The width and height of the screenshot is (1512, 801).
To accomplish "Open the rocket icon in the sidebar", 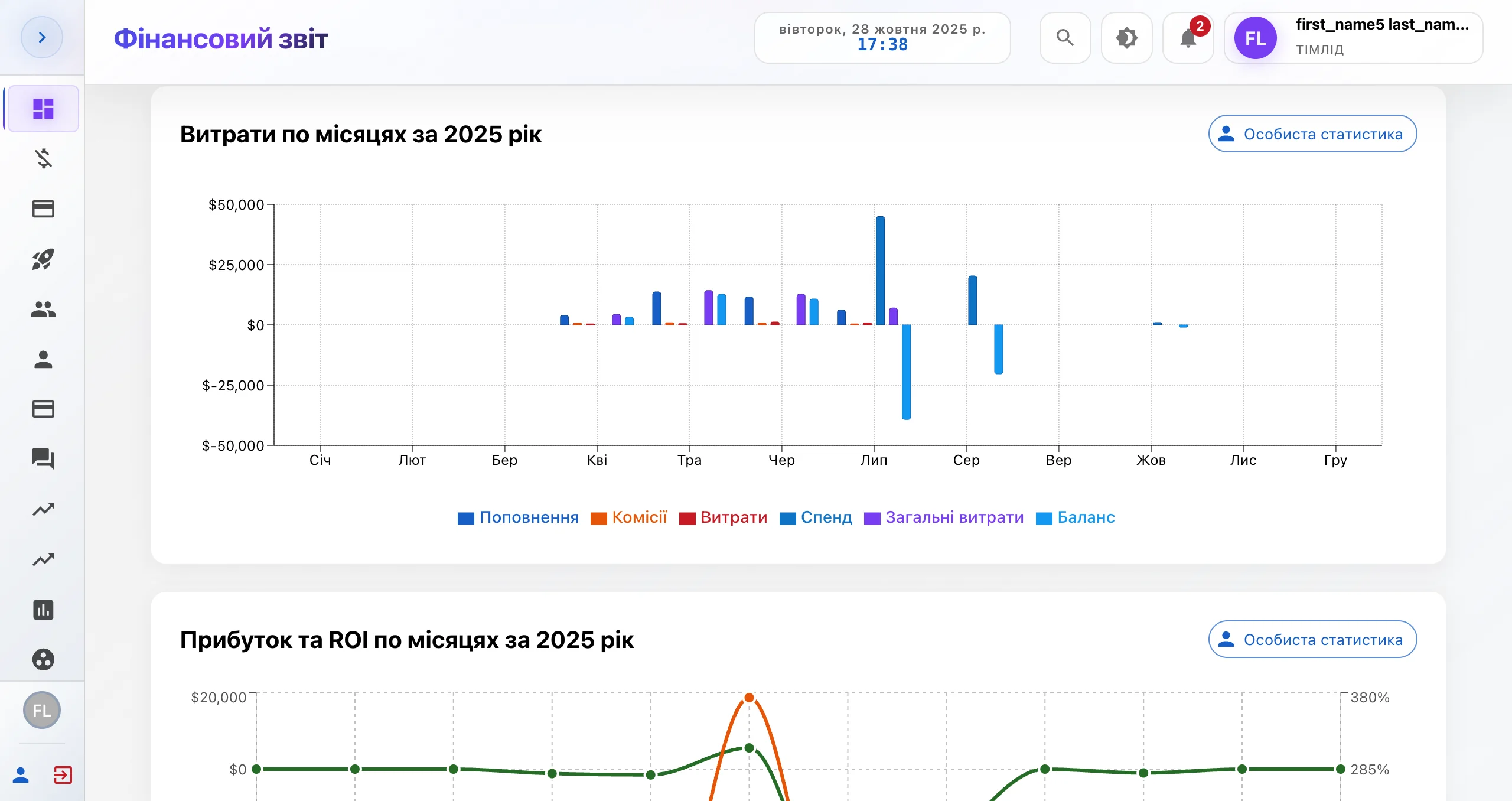I will (x=43, y=259).
